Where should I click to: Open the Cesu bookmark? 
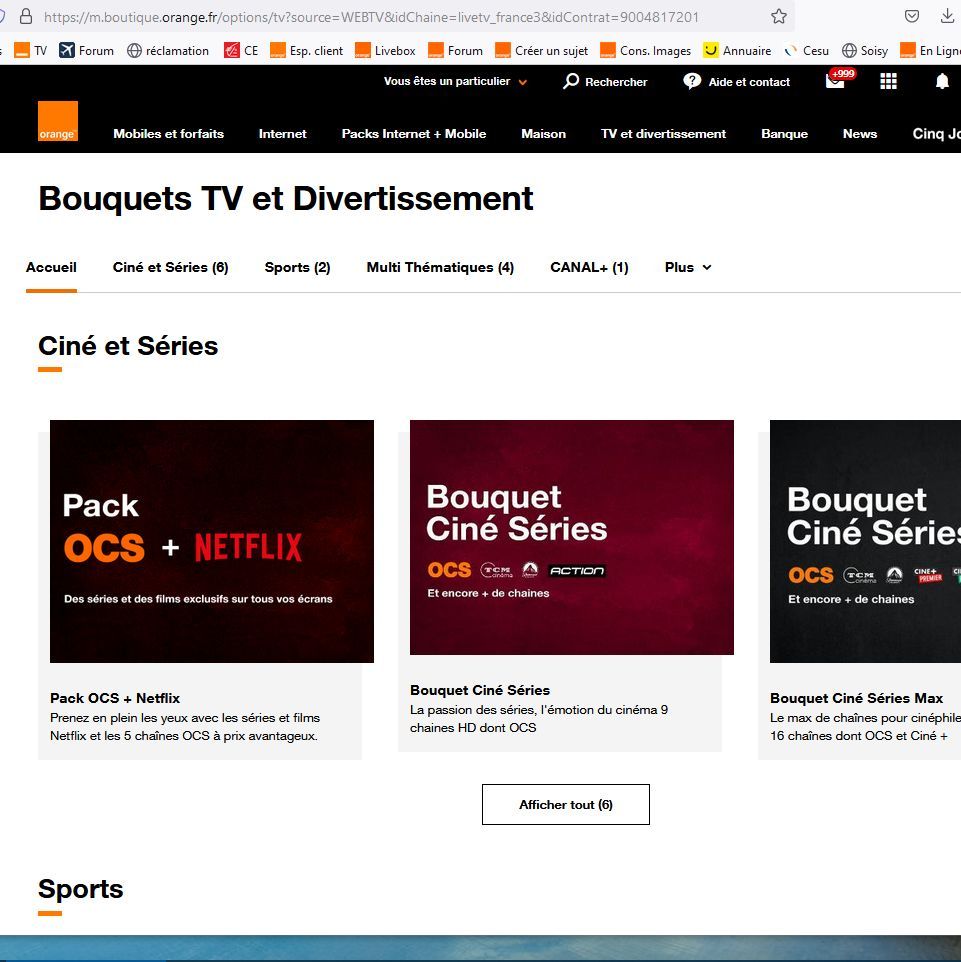point(806,50)
